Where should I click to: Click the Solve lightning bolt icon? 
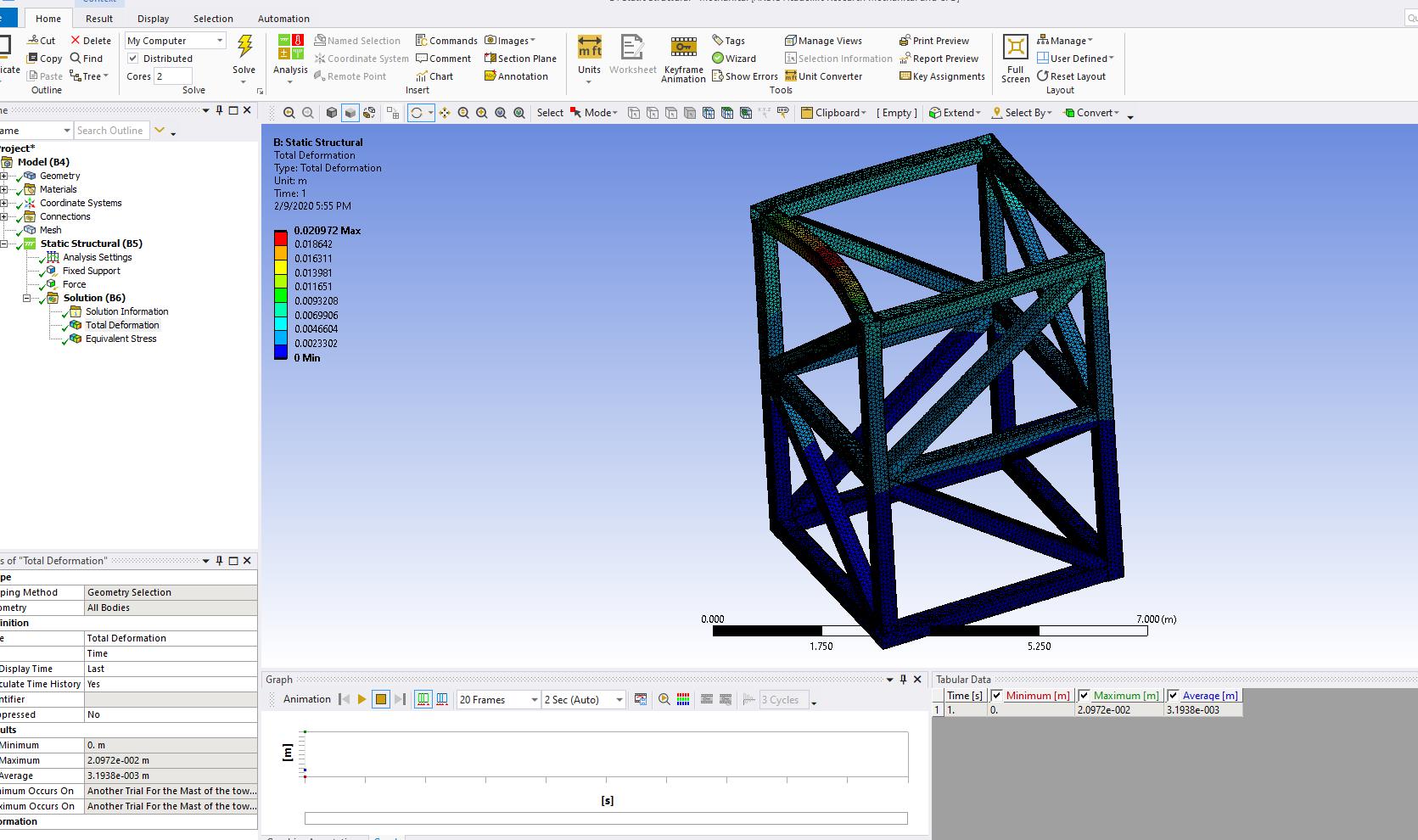(244, 47)
